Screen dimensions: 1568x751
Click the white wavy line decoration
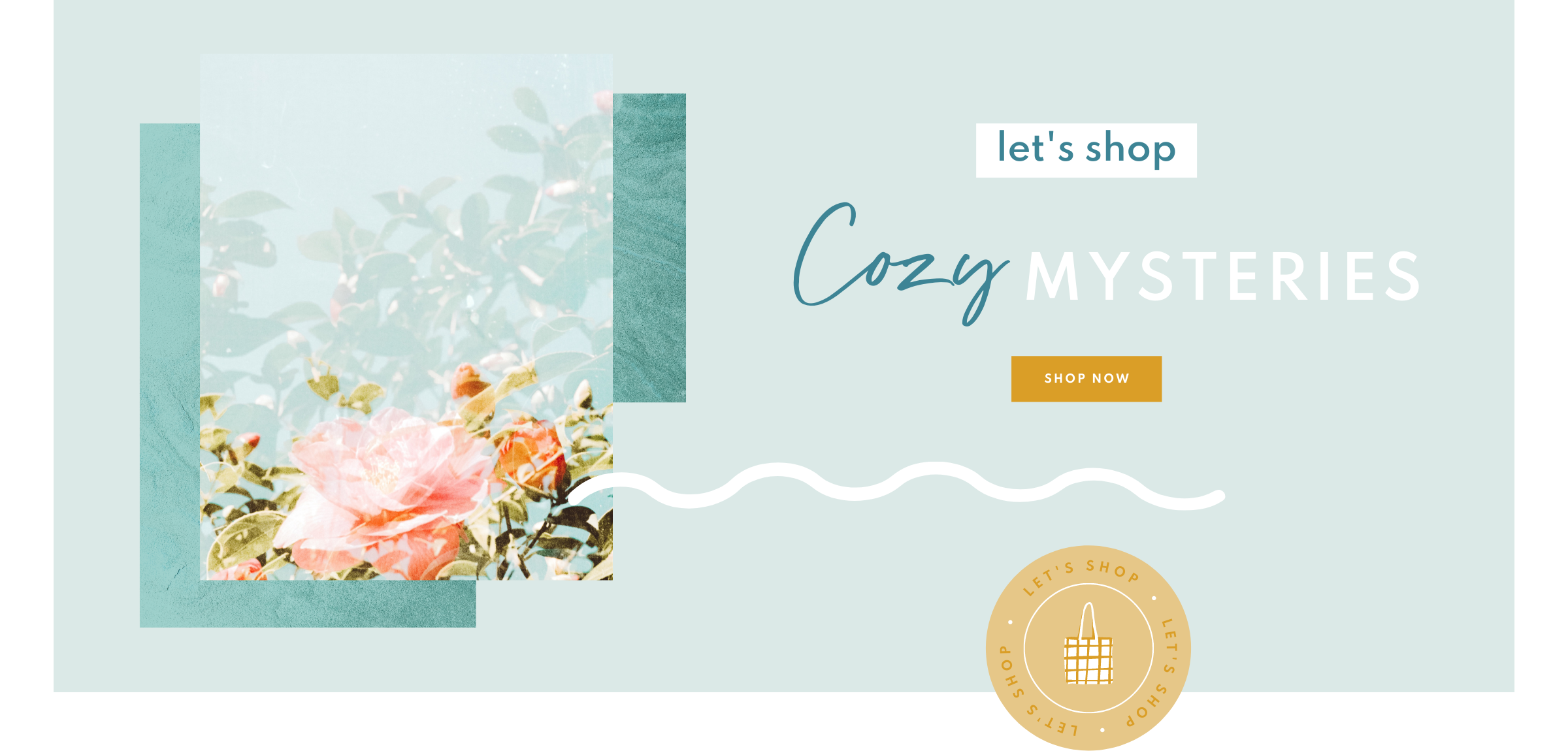(896, 487)
